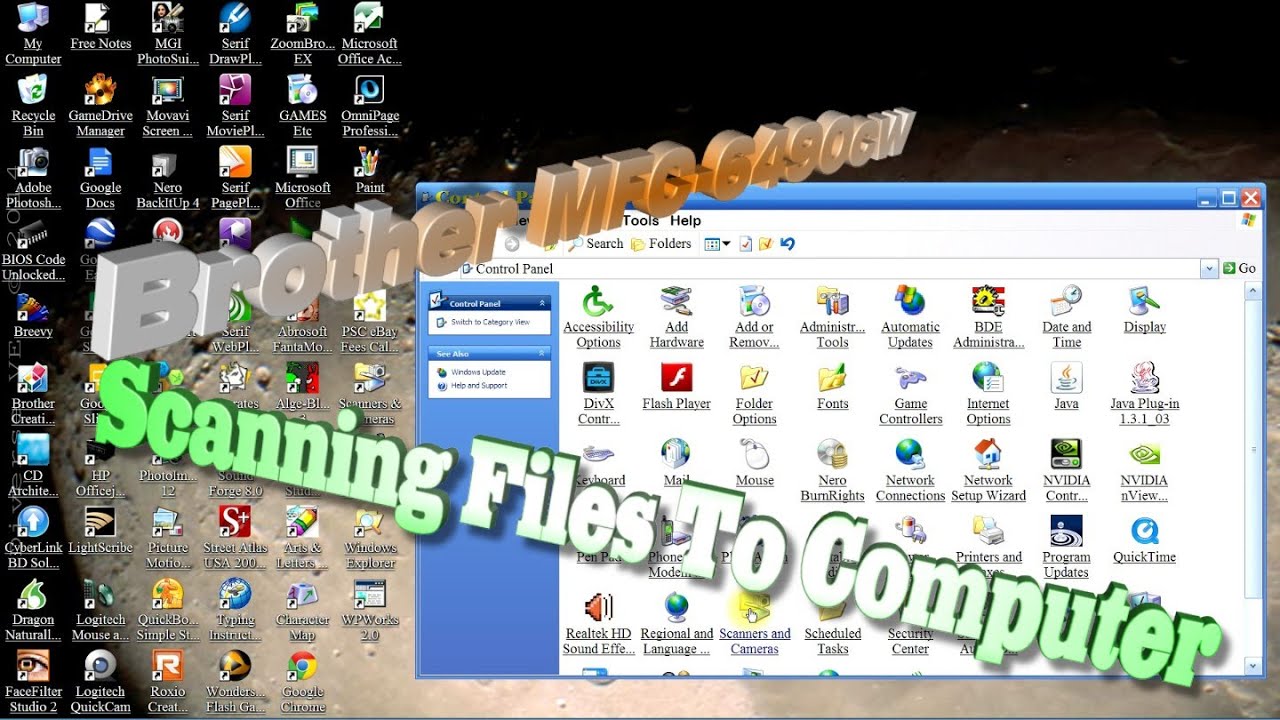
Task: Open Scanners and Cameras icon
Action: click(754, 625)
